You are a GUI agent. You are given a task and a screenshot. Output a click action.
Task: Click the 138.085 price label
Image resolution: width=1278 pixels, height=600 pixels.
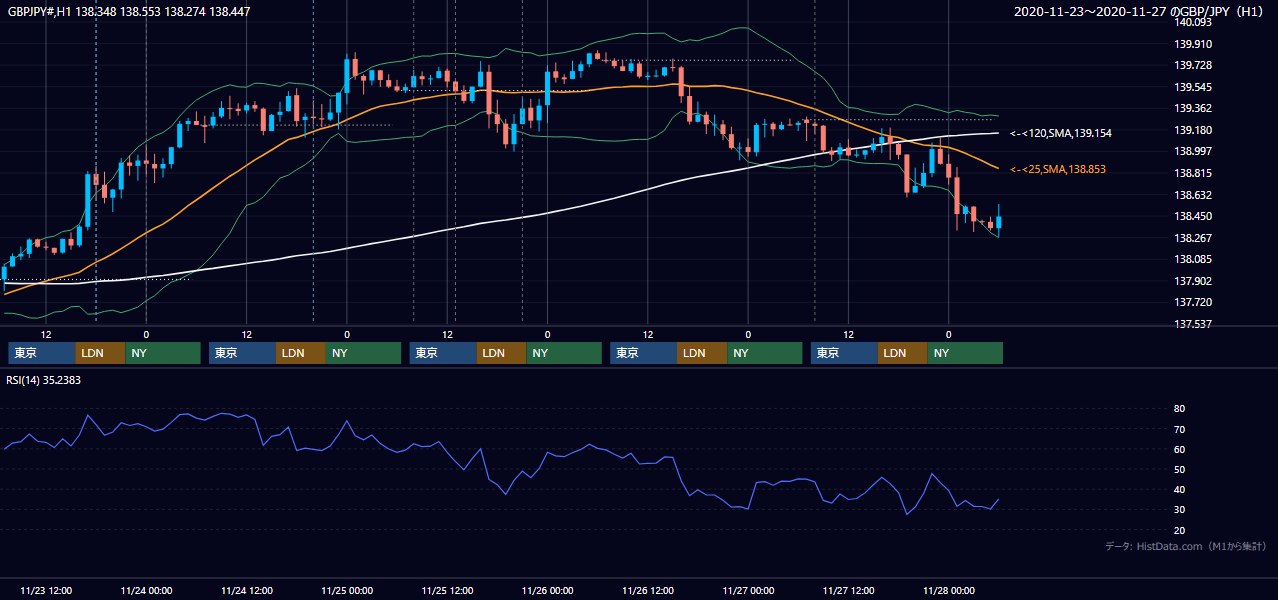(1192, 259)
